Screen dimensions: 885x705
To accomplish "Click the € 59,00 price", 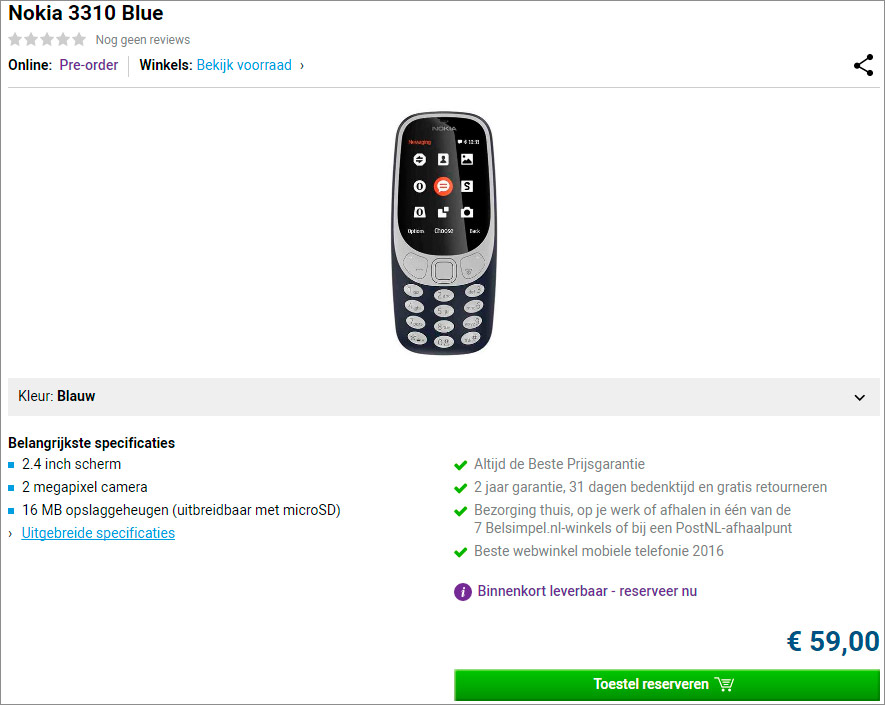I will pyautogui.click(x=833, y=642).
